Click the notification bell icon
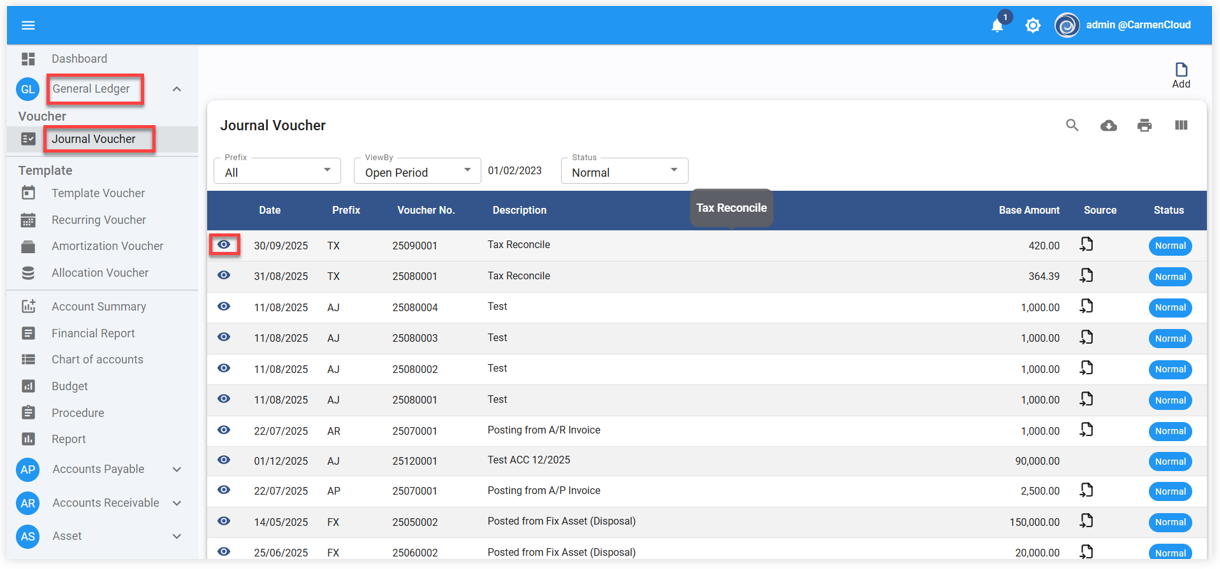The image size is (1220, 569). (997, 26)
